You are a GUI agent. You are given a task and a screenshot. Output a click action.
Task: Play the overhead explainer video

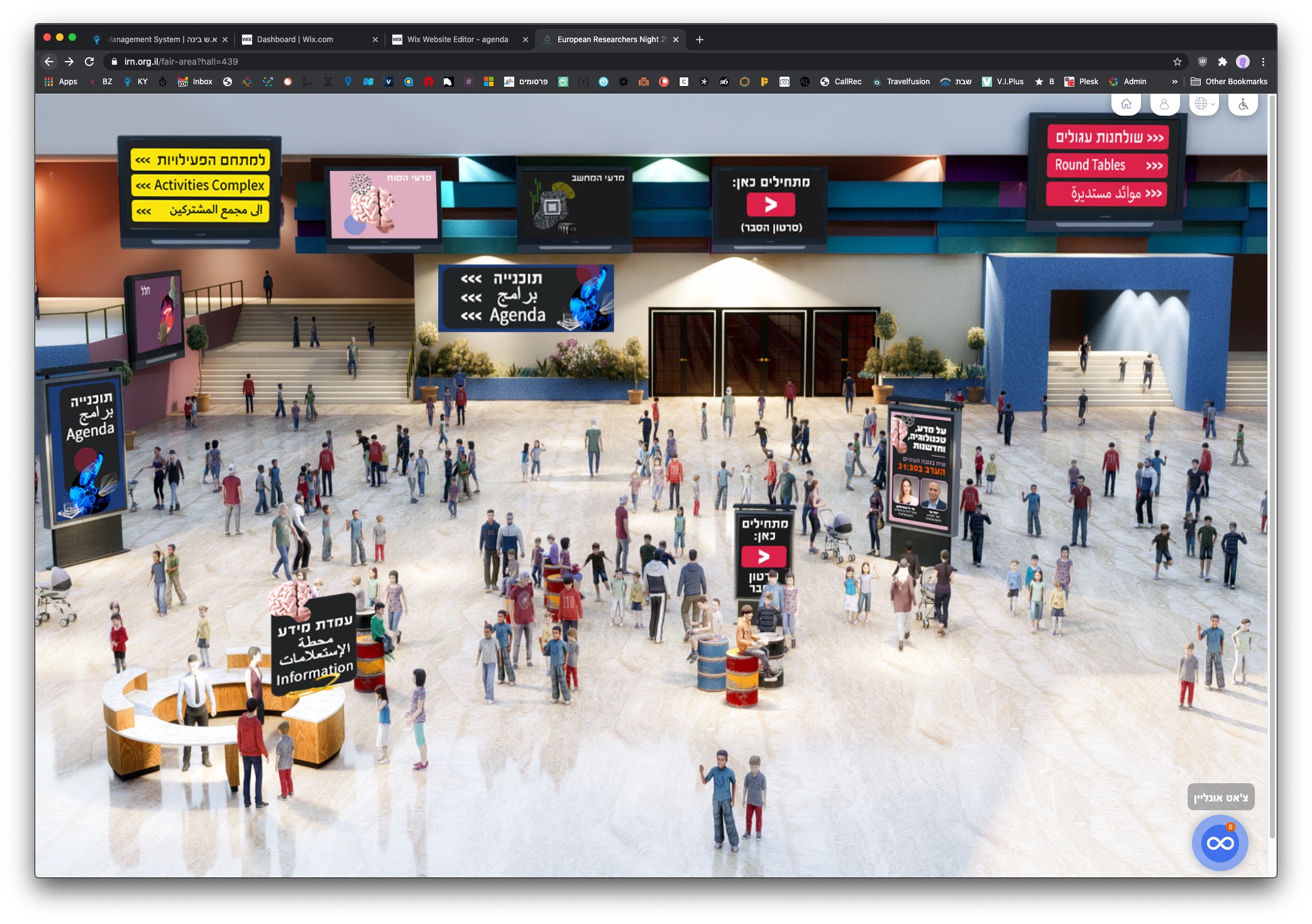(771, 205)
